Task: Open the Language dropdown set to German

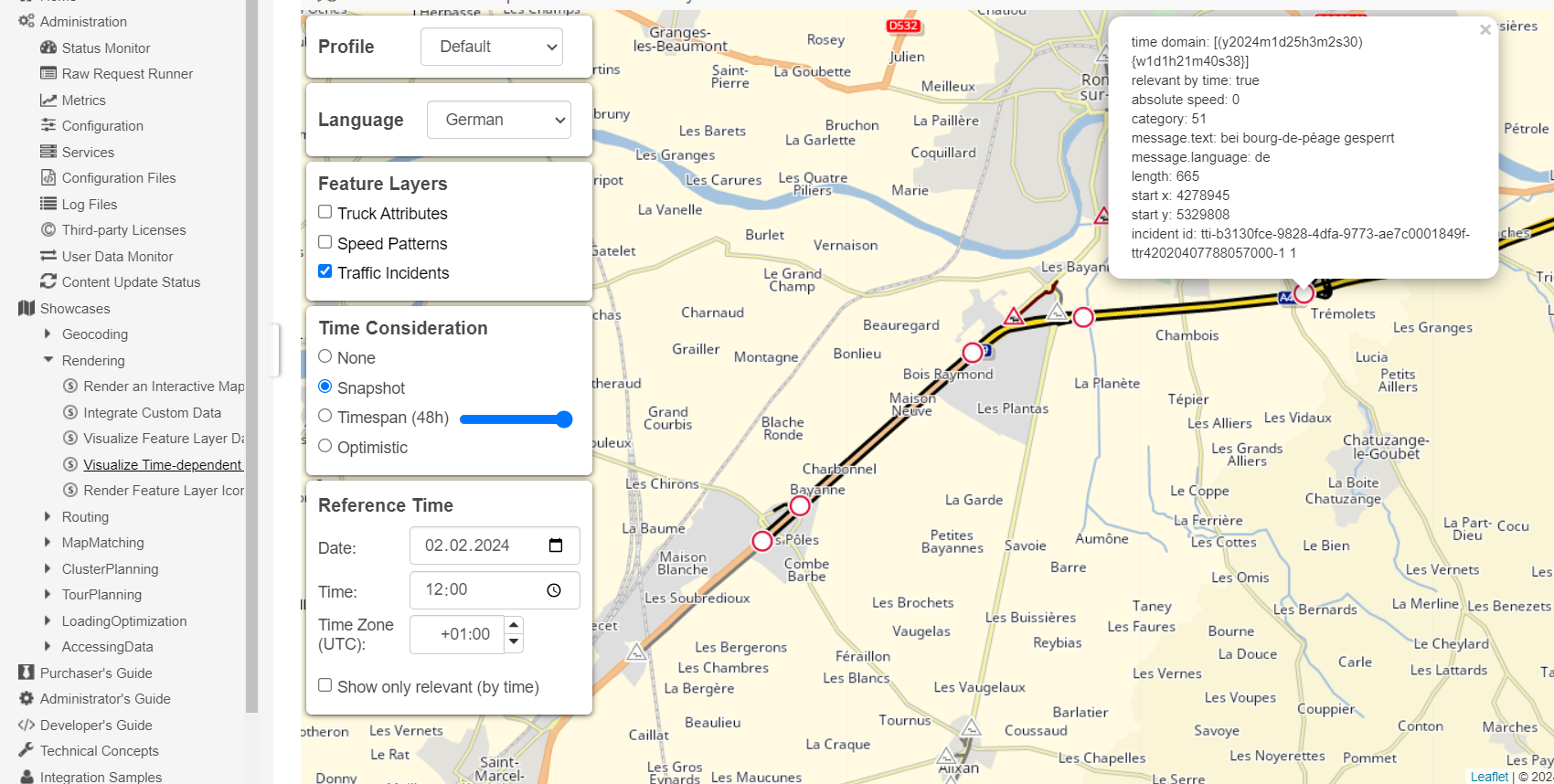Action: pos(499,120)
